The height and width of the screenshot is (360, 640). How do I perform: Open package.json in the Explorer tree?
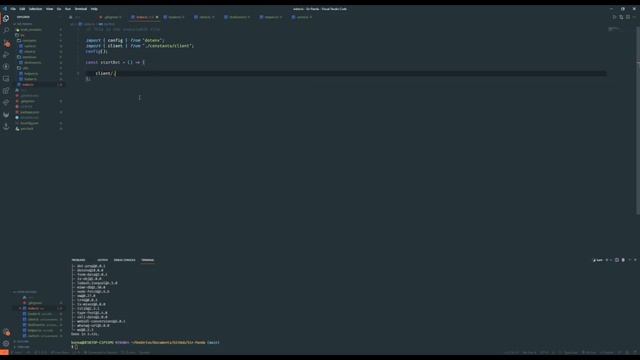30,112
